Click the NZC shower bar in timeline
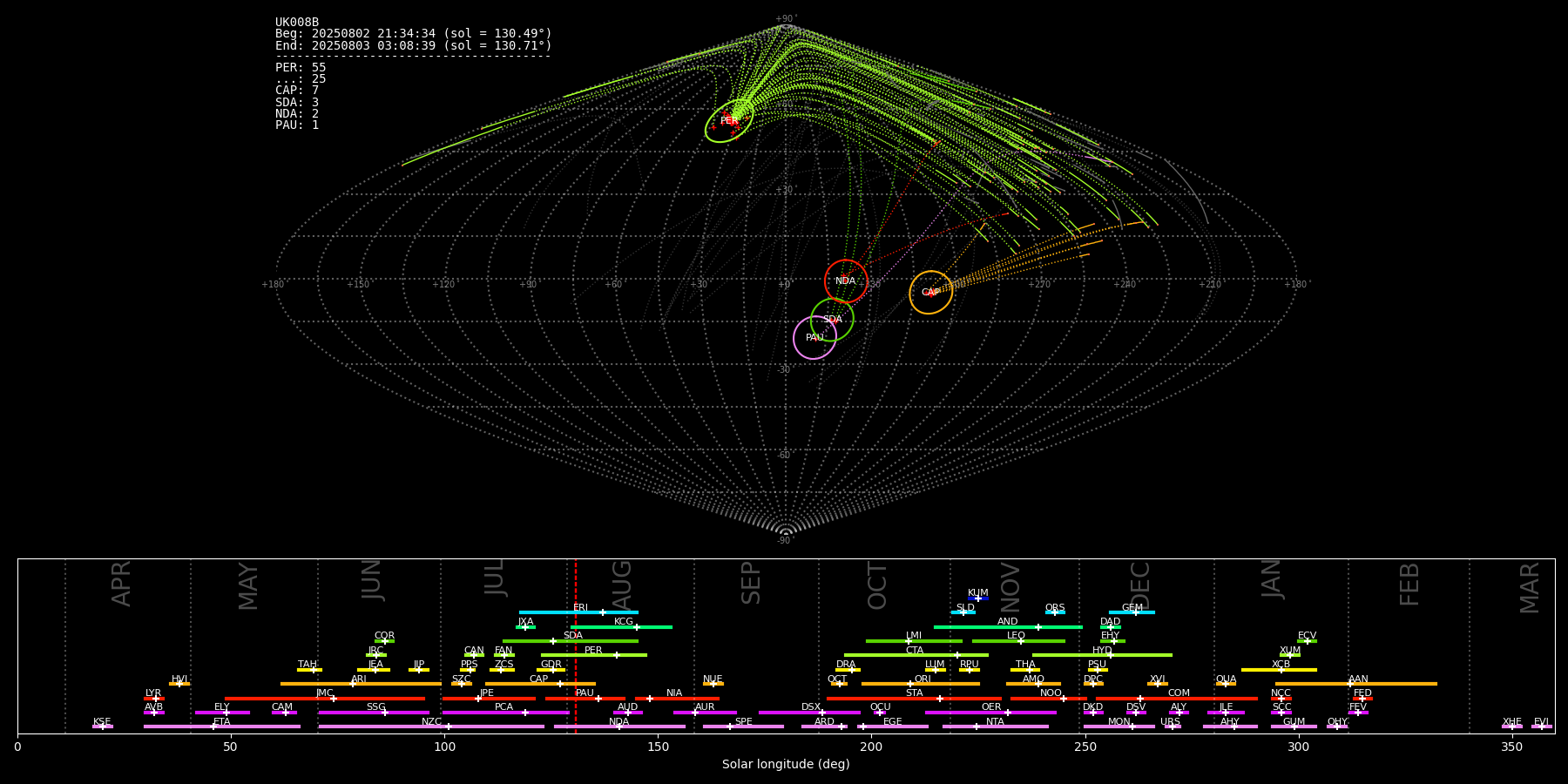Viewport: 1568px width, 784px height. click(x=431, y=727)
